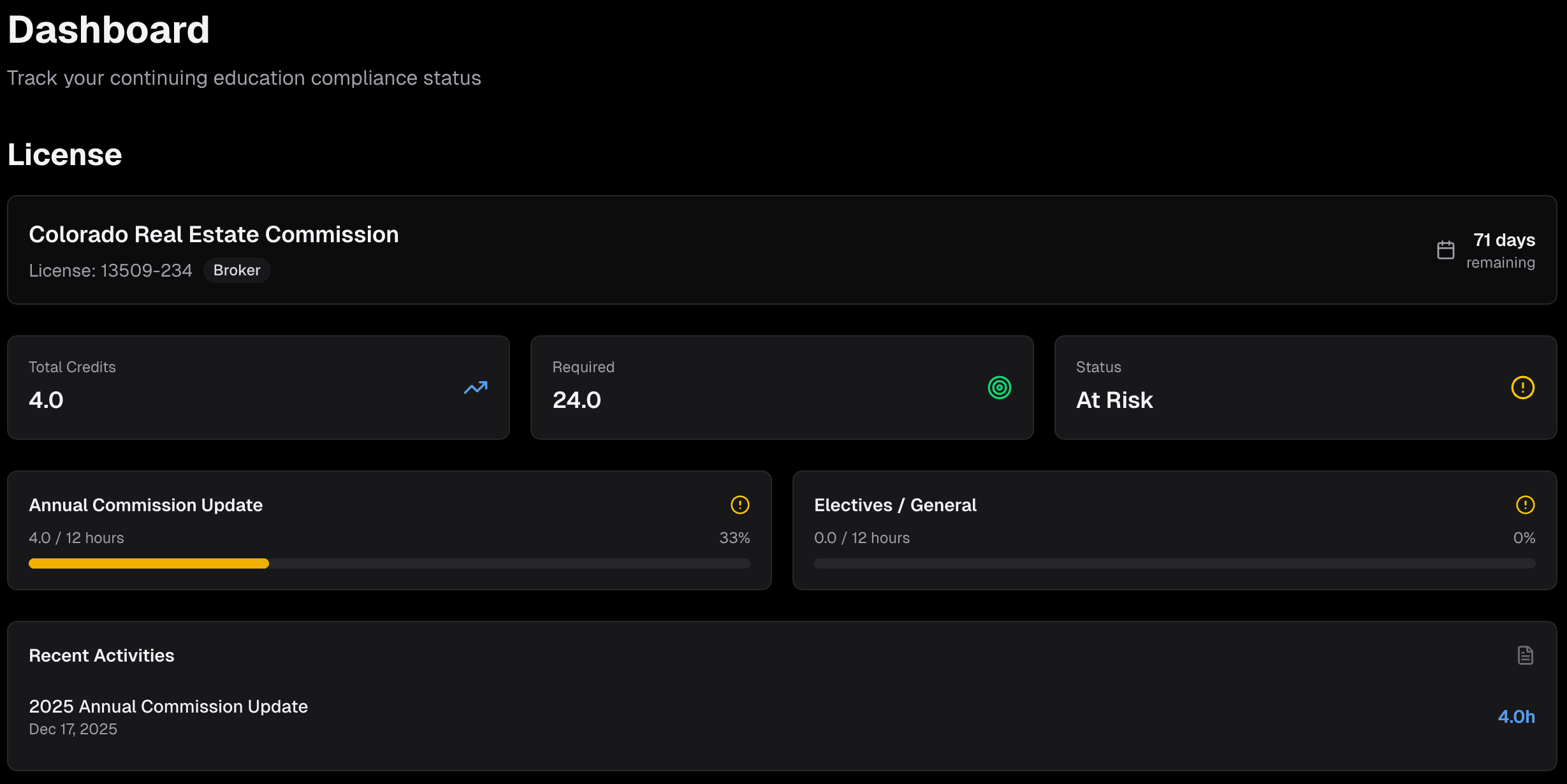Switch to the License section heading
Screen dimensions: 1567x784
[64, 154]
